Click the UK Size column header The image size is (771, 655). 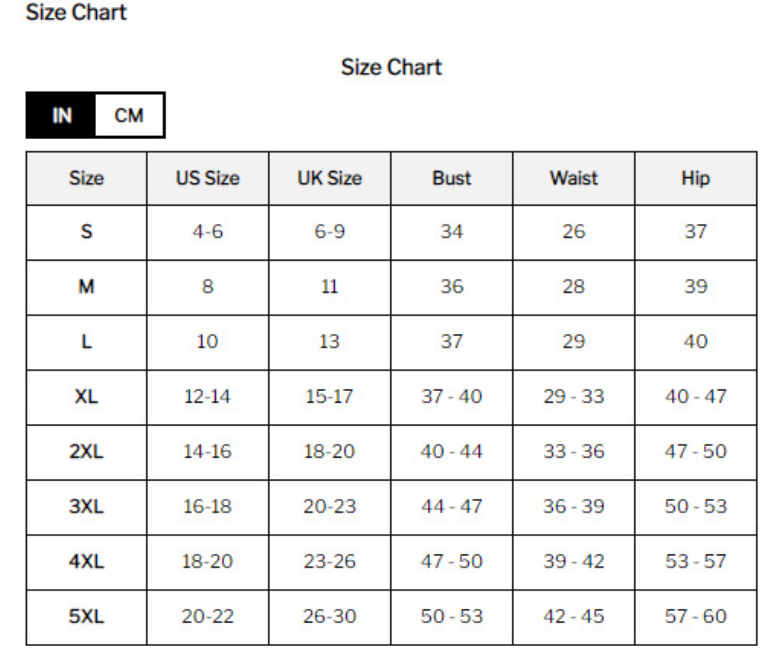[x=329, y=178]
